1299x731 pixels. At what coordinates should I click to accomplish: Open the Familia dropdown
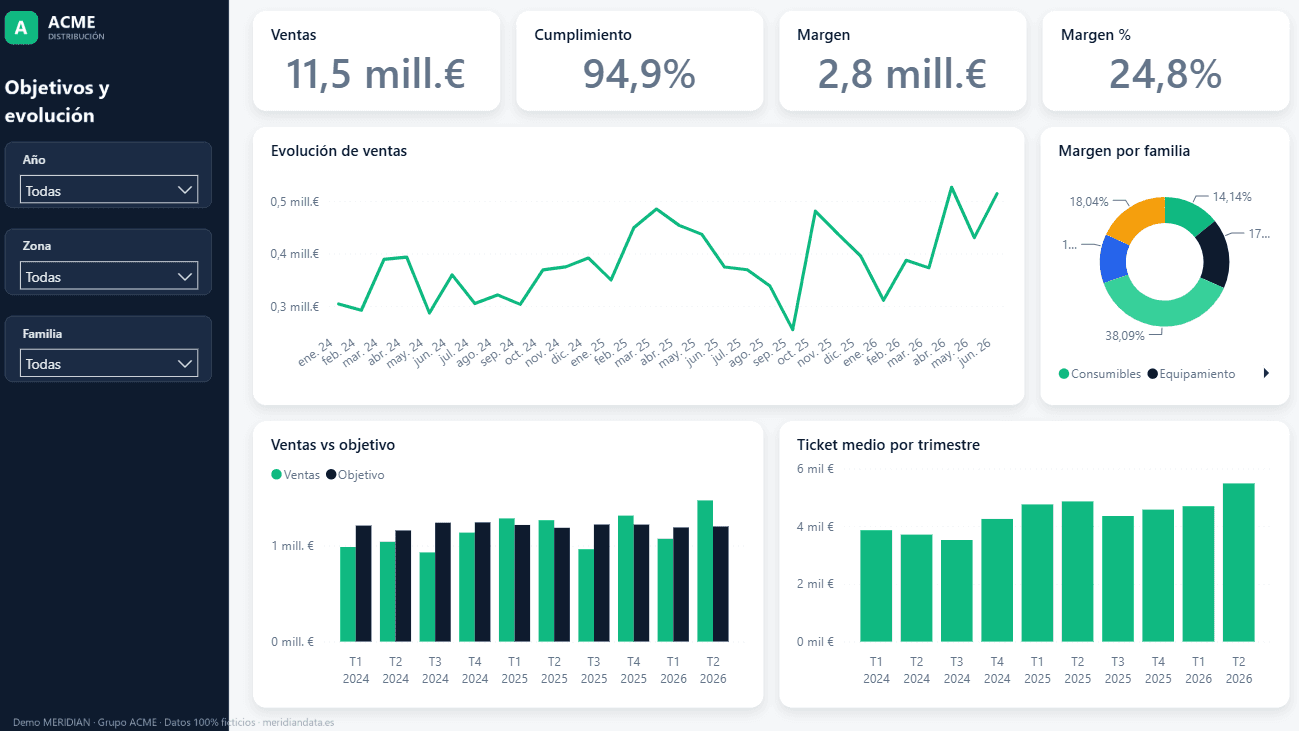109,363
